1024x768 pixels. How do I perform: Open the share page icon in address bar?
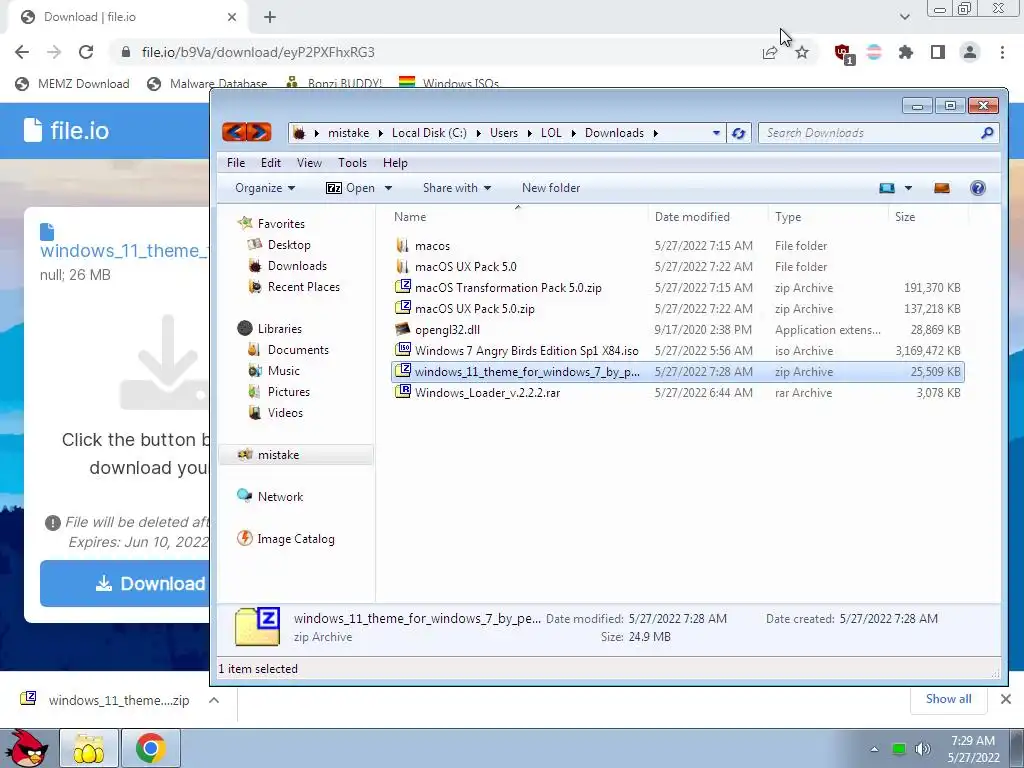770,52
